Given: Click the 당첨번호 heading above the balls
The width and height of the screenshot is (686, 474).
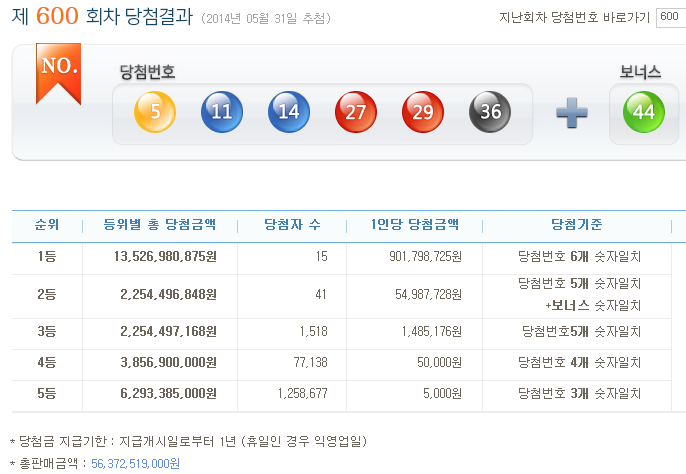Looking at the screenshot, I should 147,72.
